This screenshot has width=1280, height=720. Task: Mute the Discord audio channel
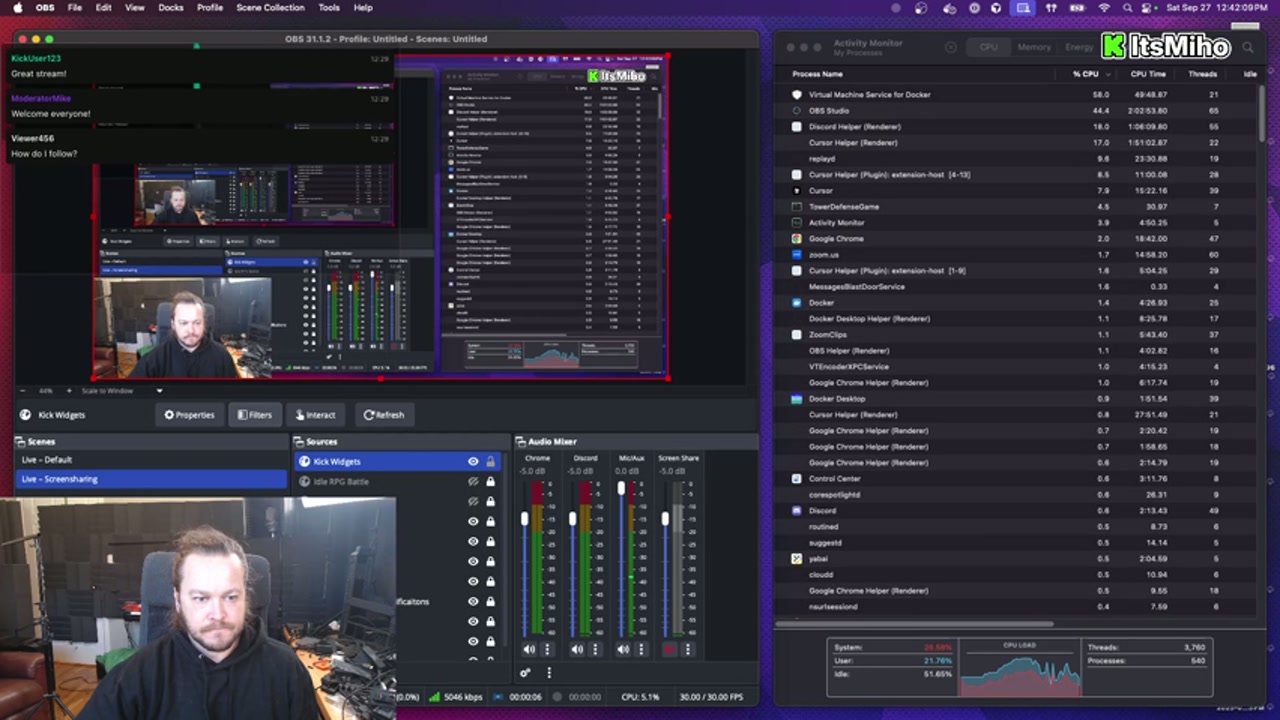tap(577, 649)
